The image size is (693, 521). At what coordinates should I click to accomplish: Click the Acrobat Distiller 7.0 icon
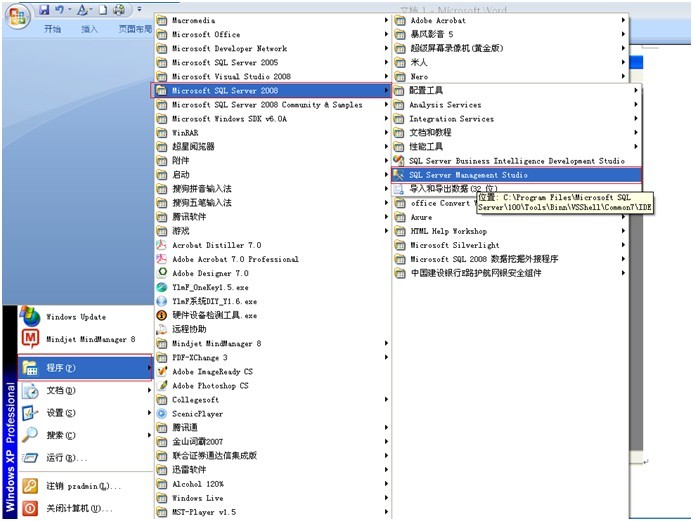click(x=162, y=245)
